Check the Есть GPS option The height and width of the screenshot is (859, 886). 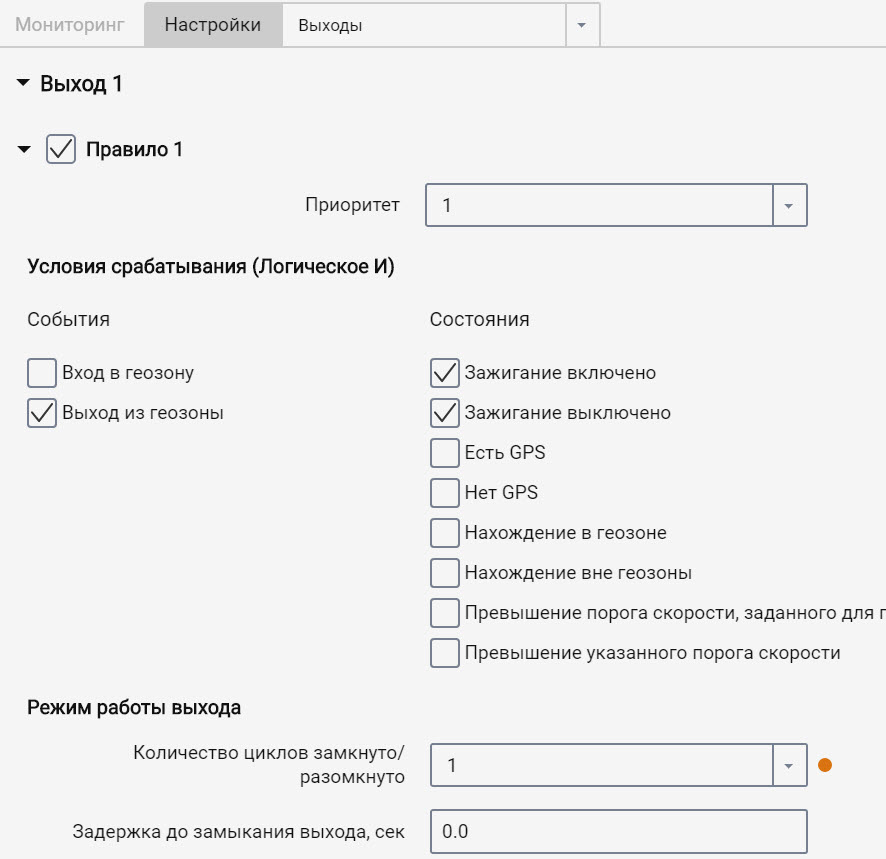pyautogui.click(x=445, y=453)
